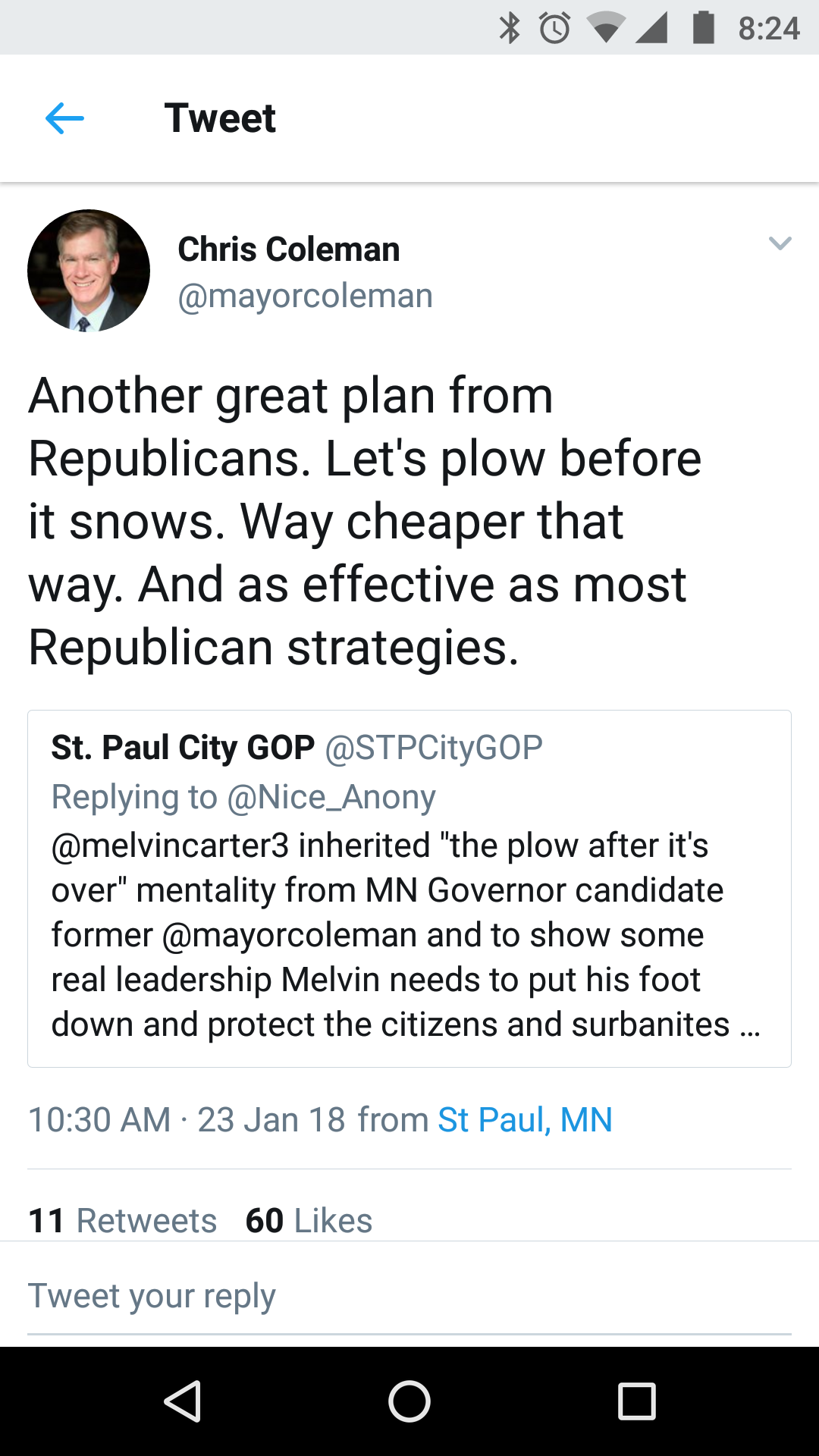Tap the Bluetooth status bar icon

(x=510, y=28)
